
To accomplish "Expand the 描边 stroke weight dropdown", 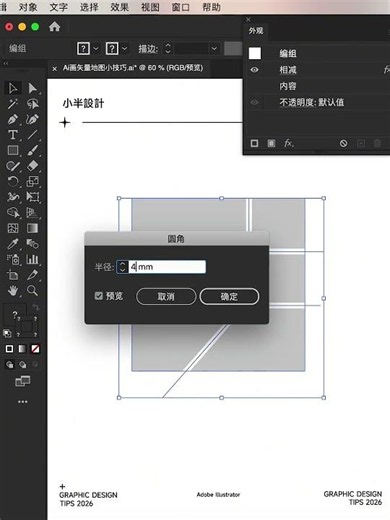I will pyautogui.click(x=214, y=49).
